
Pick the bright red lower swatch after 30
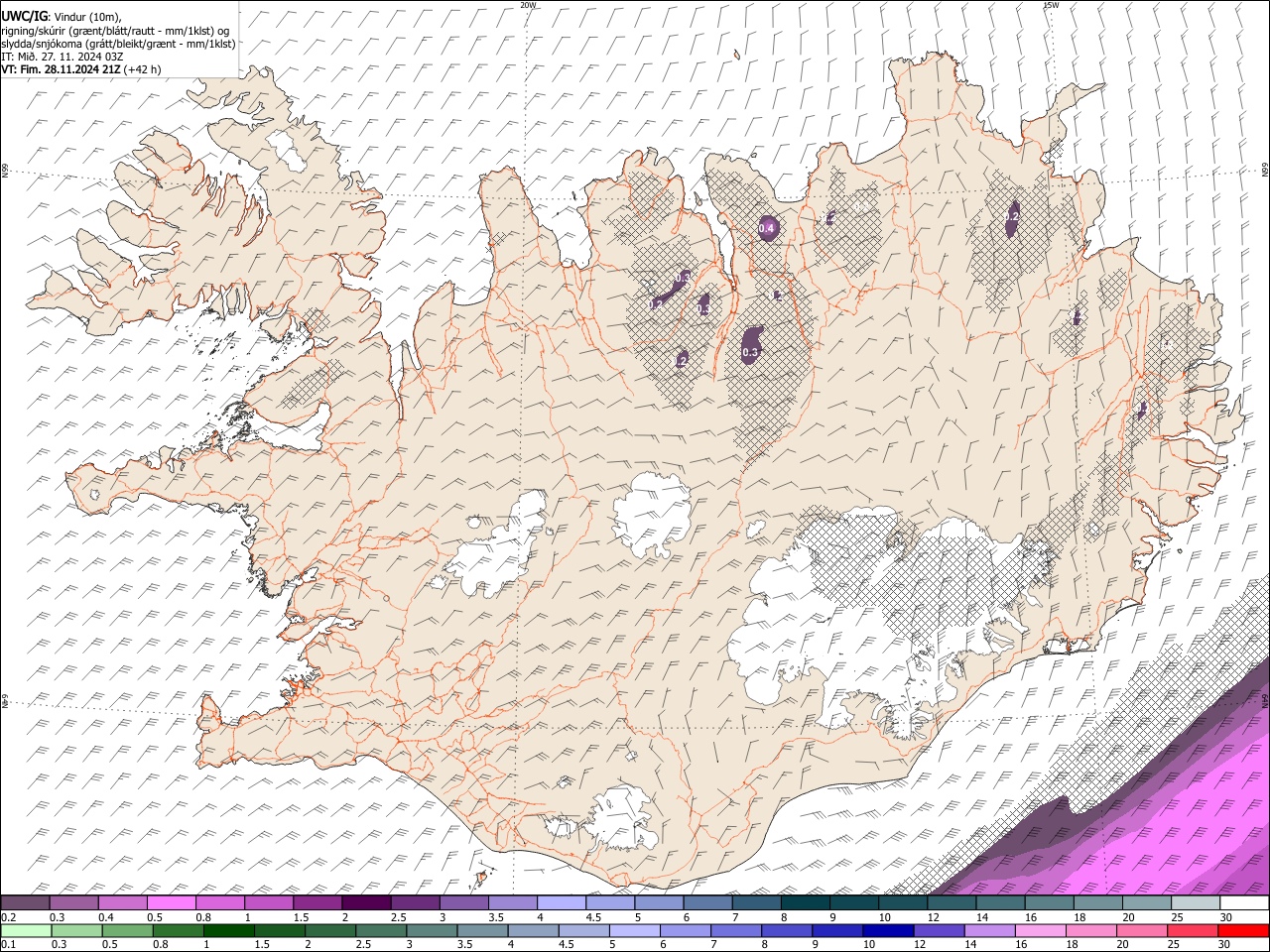tap(1244, 931)
